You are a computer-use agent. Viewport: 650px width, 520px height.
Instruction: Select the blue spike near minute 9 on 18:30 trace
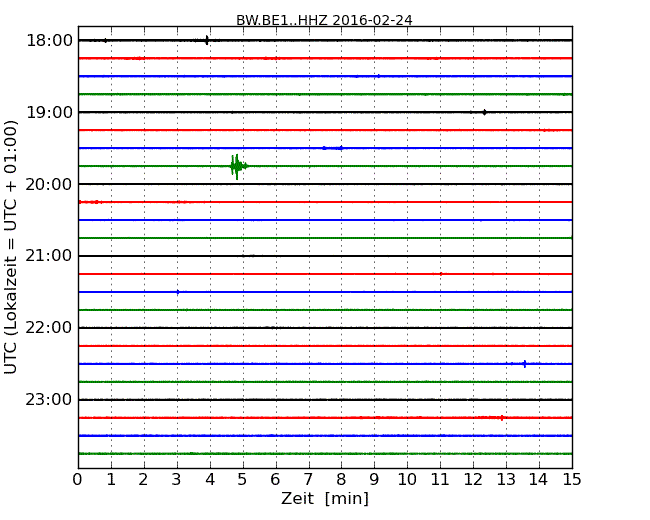(378, 76)
